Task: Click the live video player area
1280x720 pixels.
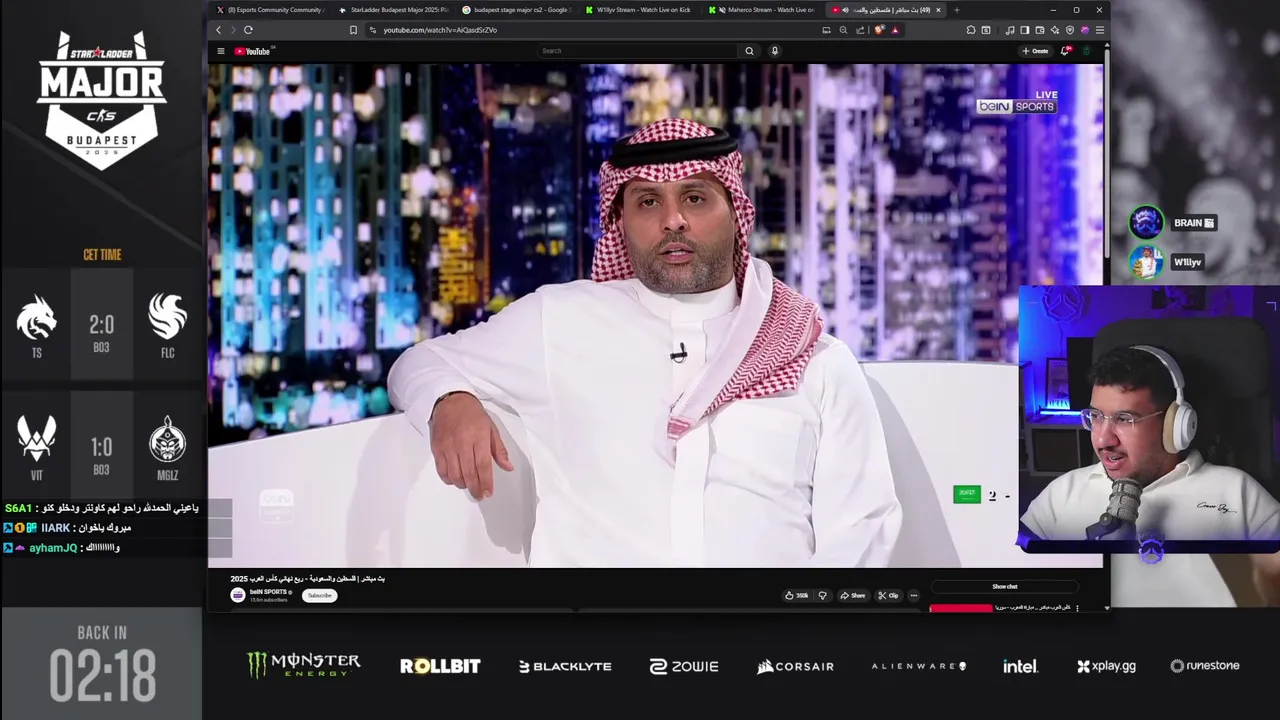Action: (x=655, y=316)
